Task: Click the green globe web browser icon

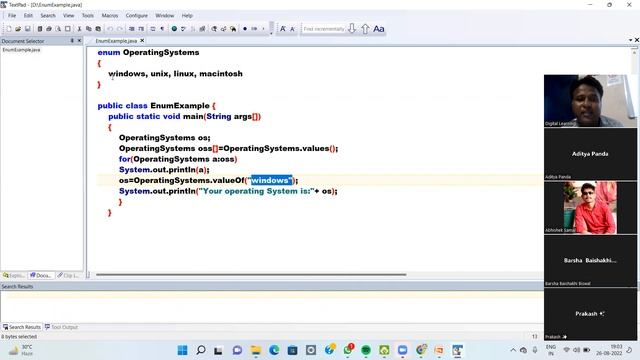Action: 174,29
